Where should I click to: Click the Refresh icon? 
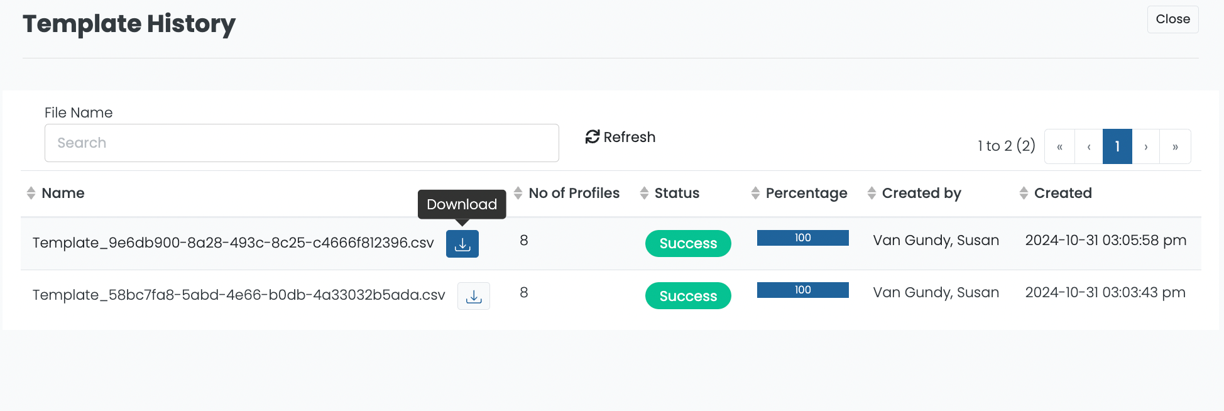592,137
